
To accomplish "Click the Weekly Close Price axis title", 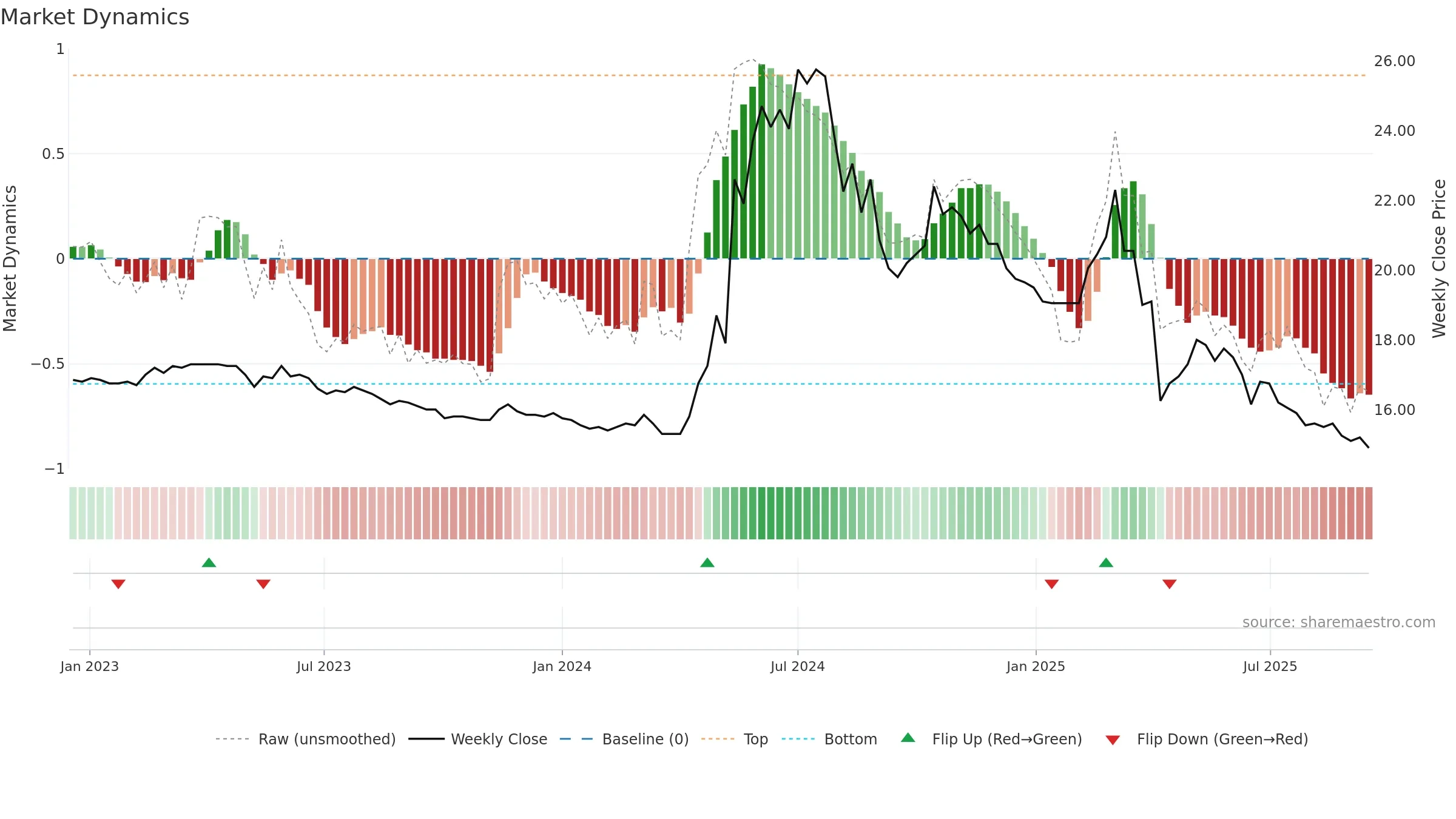I will (x=1439, y=258).
